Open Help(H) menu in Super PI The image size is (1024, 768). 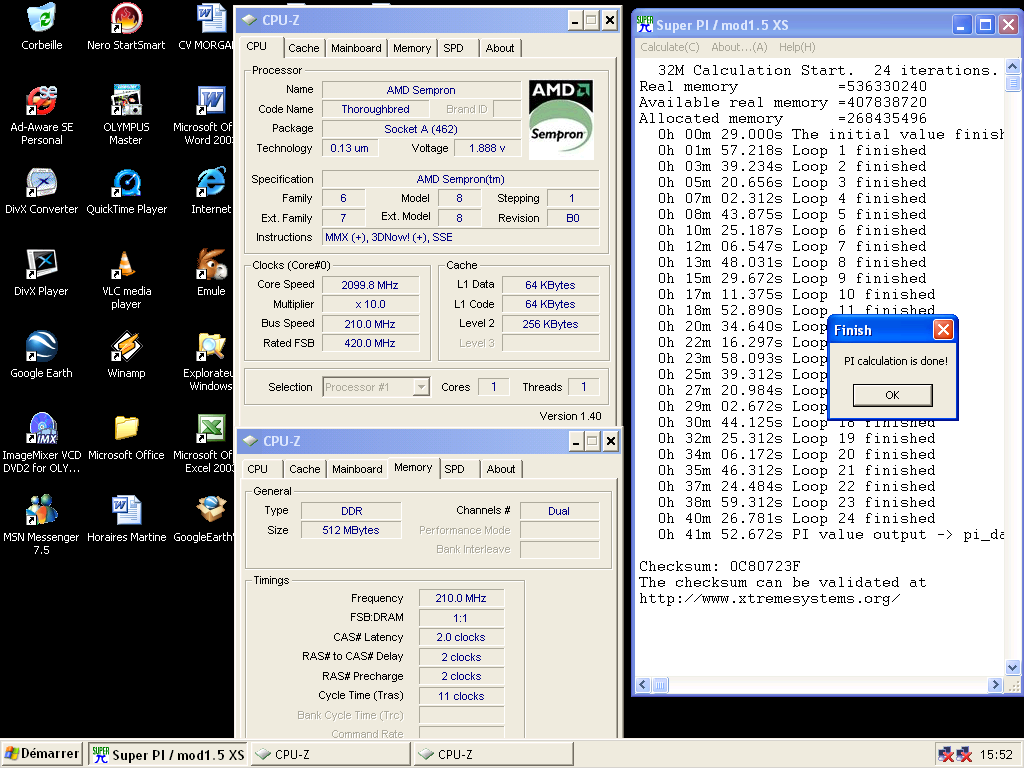[797, 47]
